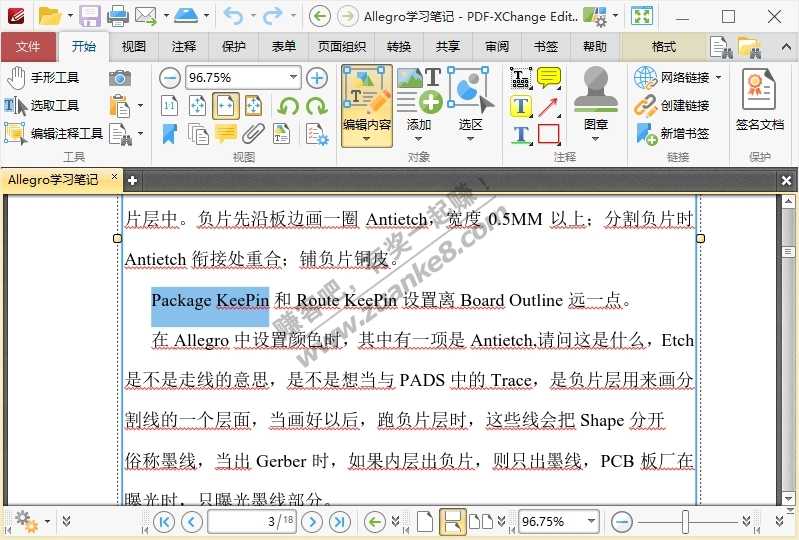Image resolution: width=799 pixels, height=540 pixels.
Task: Rotate view clockwise green arrow
Action: (x=317, y=106)
